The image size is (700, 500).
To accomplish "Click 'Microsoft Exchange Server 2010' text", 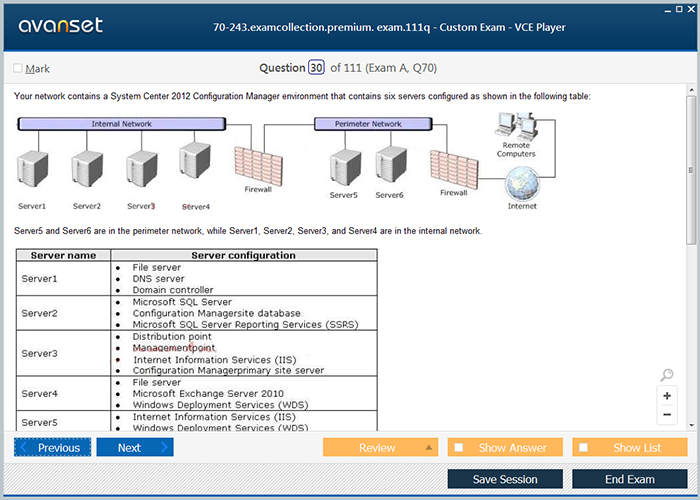I will coord(208,393).
